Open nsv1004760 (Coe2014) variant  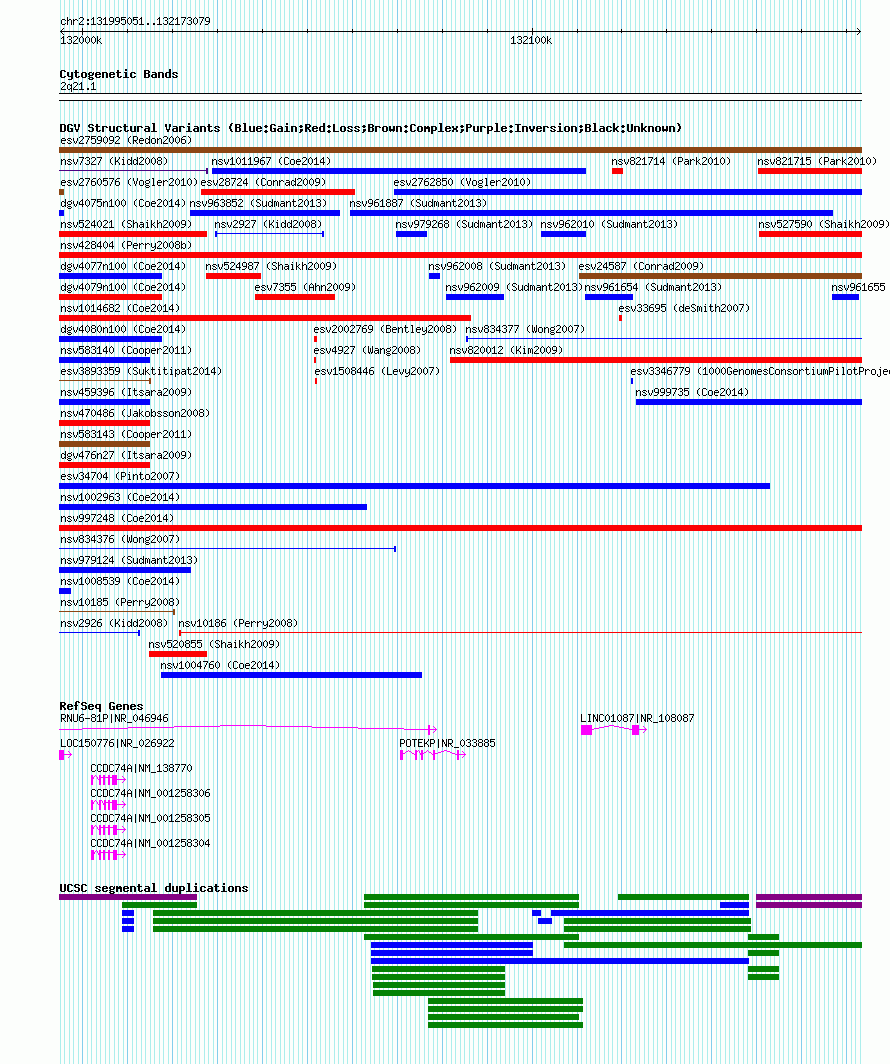pos(220,666)
